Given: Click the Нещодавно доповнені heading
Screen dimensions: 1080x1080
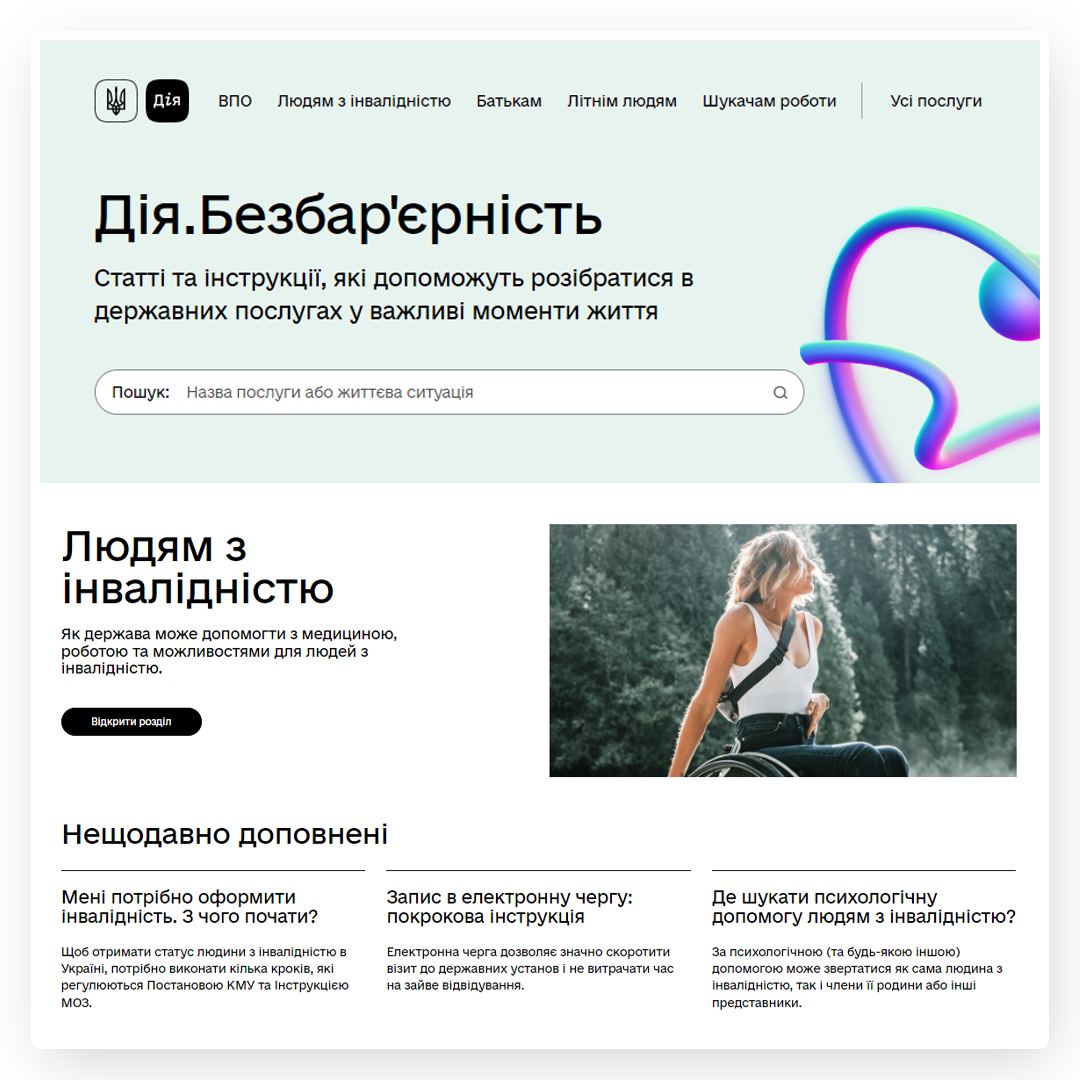Looking at the screenshot, I should coord(225,834).
